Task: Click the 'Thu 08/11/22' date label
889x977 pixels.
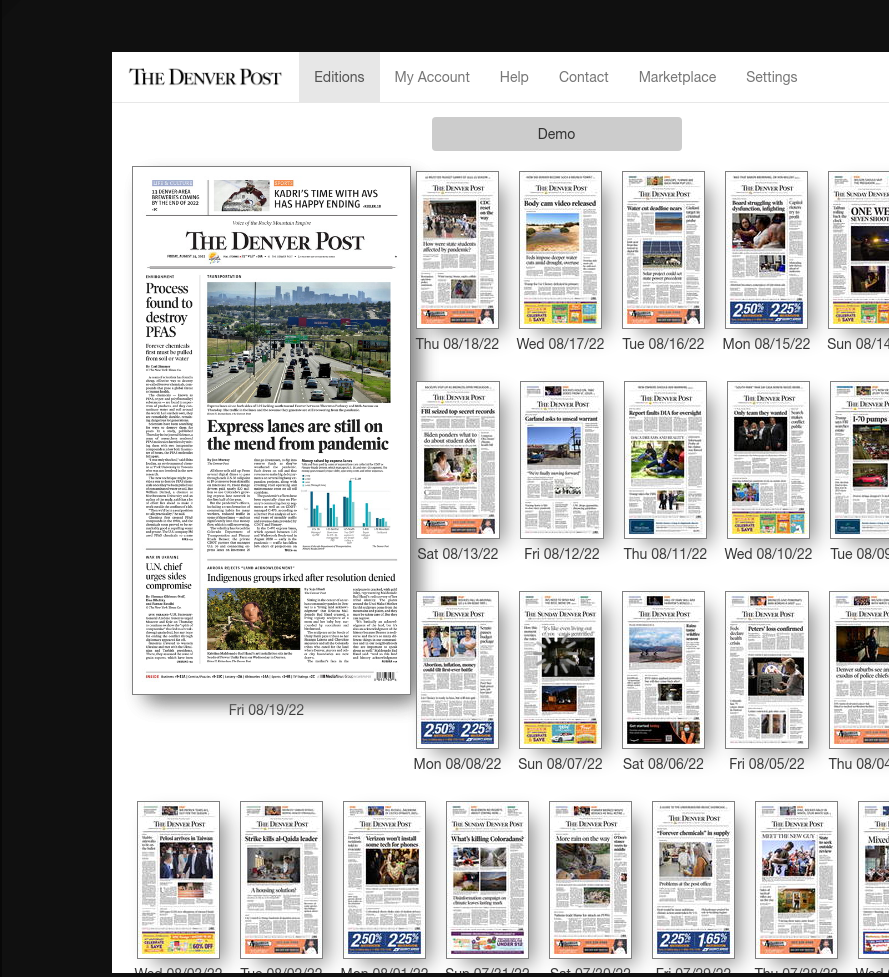Action: click(x=665, y=554)
